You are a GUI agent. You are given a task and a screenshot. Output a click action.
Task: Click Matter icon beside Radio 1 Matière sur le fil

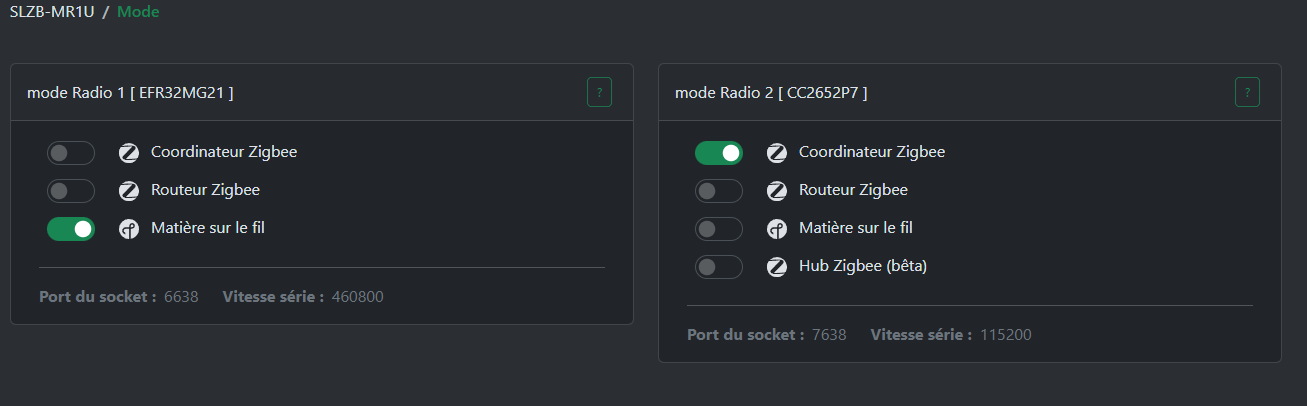(129, 229)
